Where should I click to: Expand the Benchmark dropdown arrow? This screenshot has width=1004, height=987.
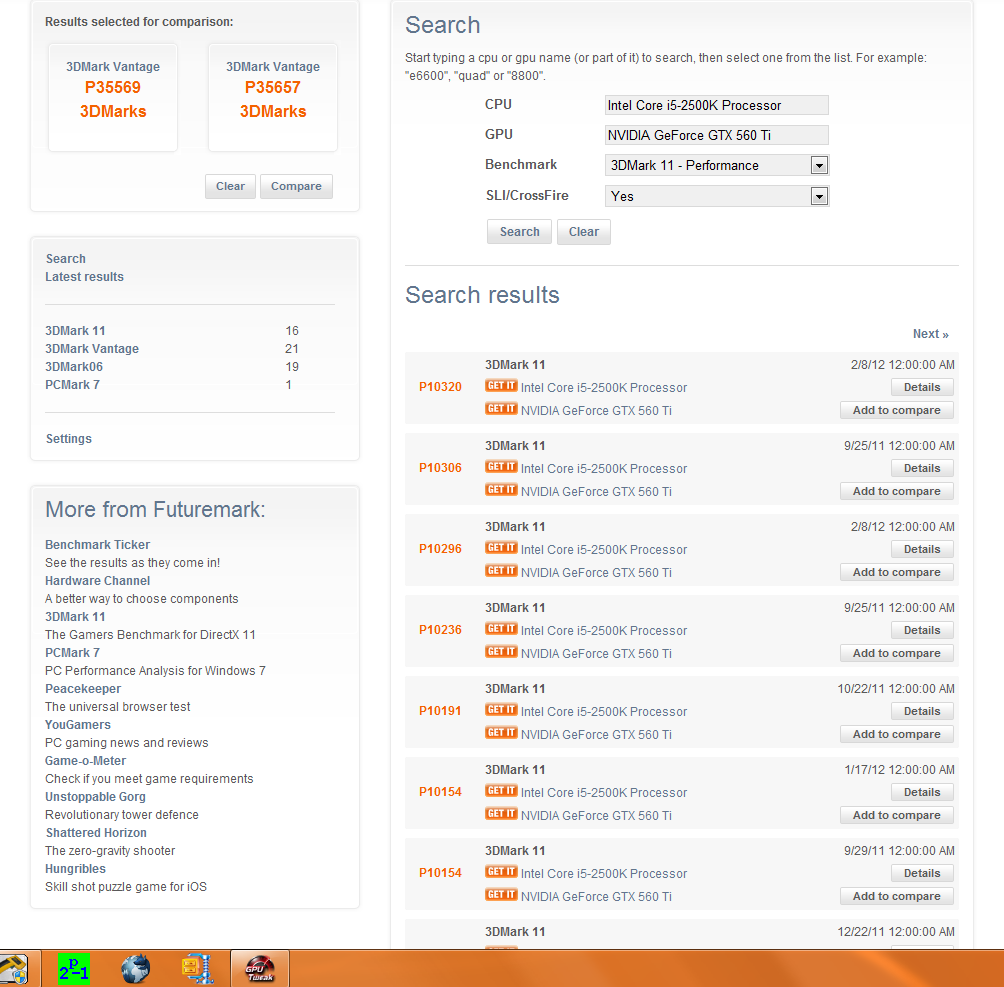coord(819,165)
